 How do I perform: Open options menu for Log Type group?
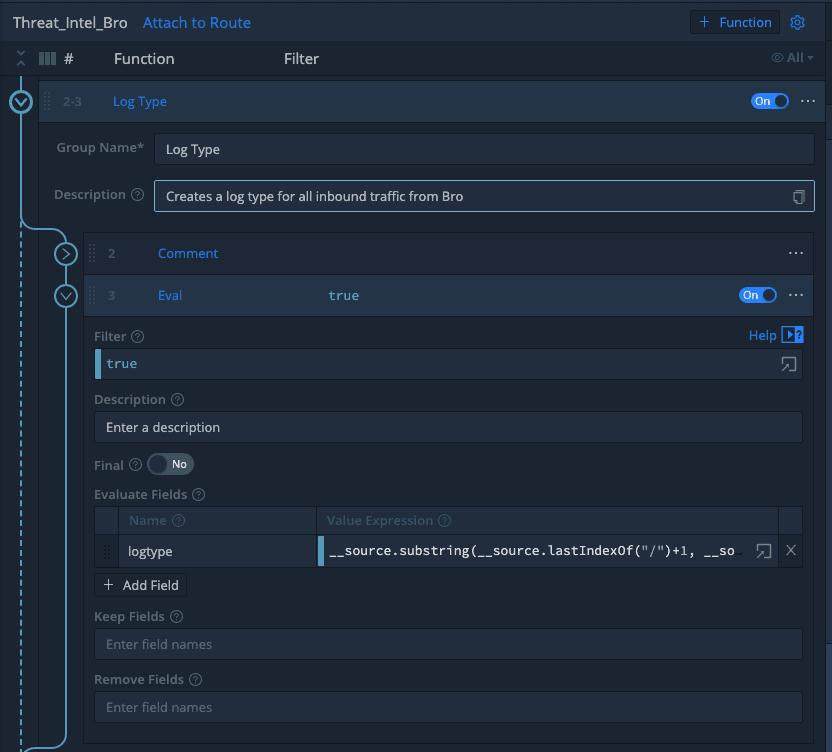pos(808,101)
